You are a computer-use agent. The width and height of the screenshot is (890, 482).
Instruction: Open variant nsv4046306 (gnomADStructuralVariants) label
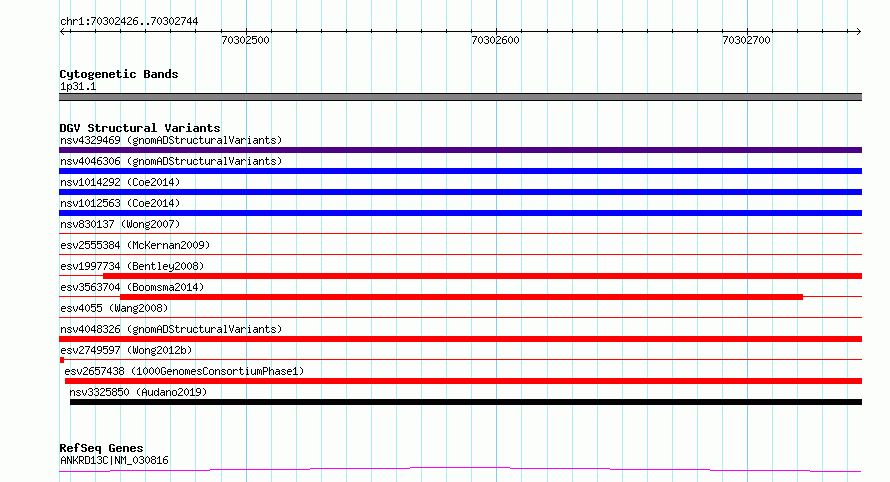coord(171,161)
